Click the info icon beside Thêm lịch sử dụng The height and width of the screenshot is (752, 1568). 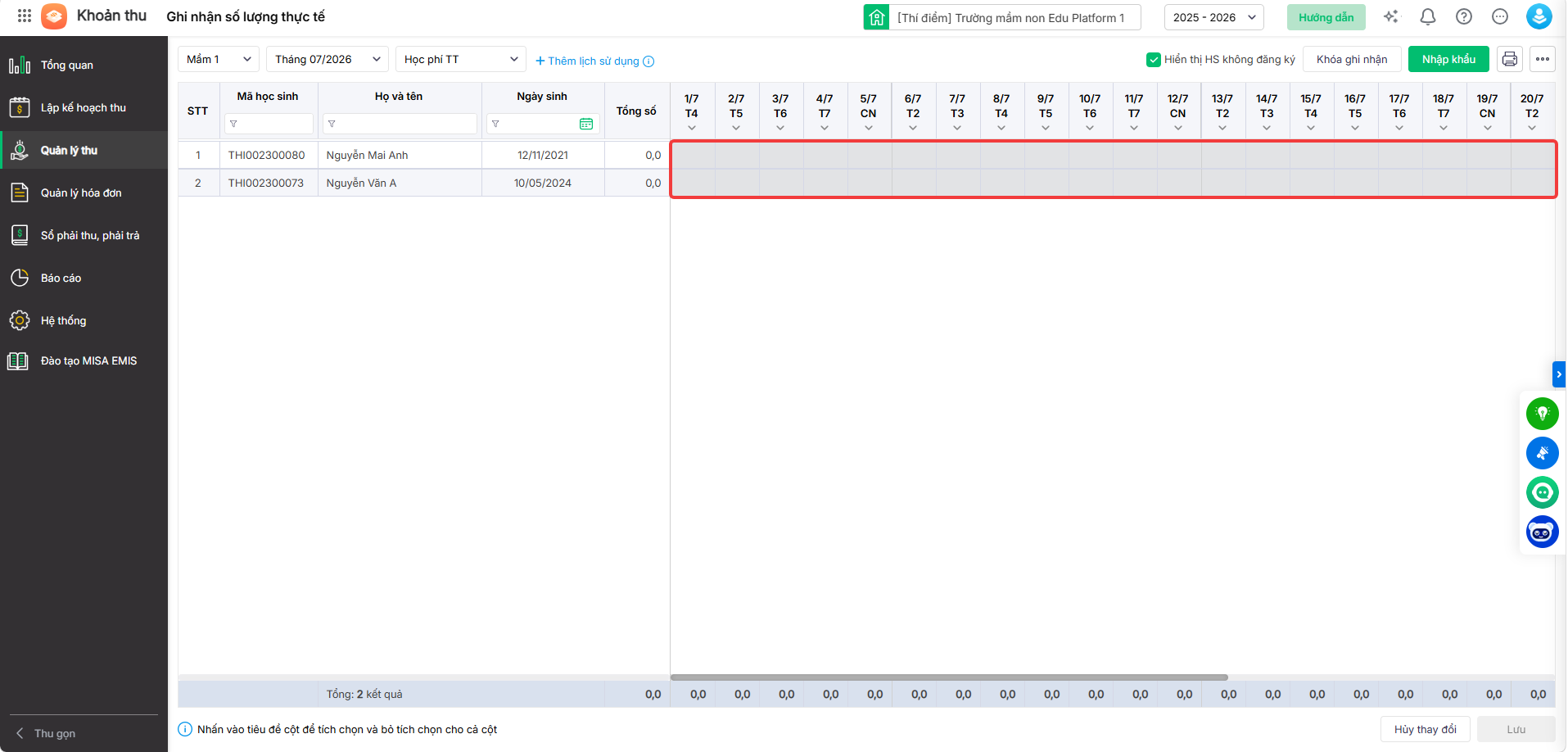(648, 61)
